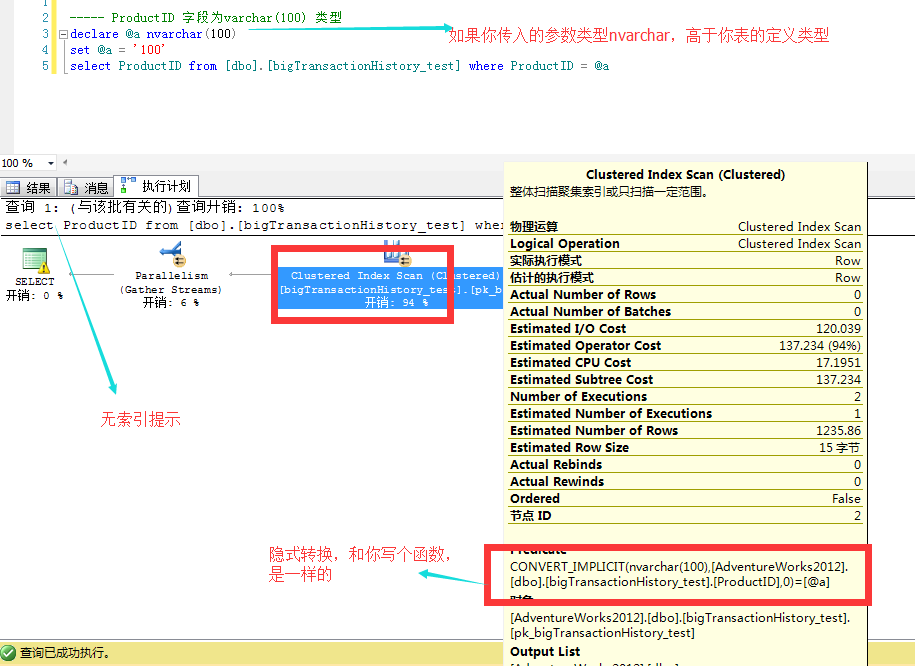The width and height of the screenshot is (915, 666).
Task: Click the Actual Number of Batches row
Action: [685, 312]
